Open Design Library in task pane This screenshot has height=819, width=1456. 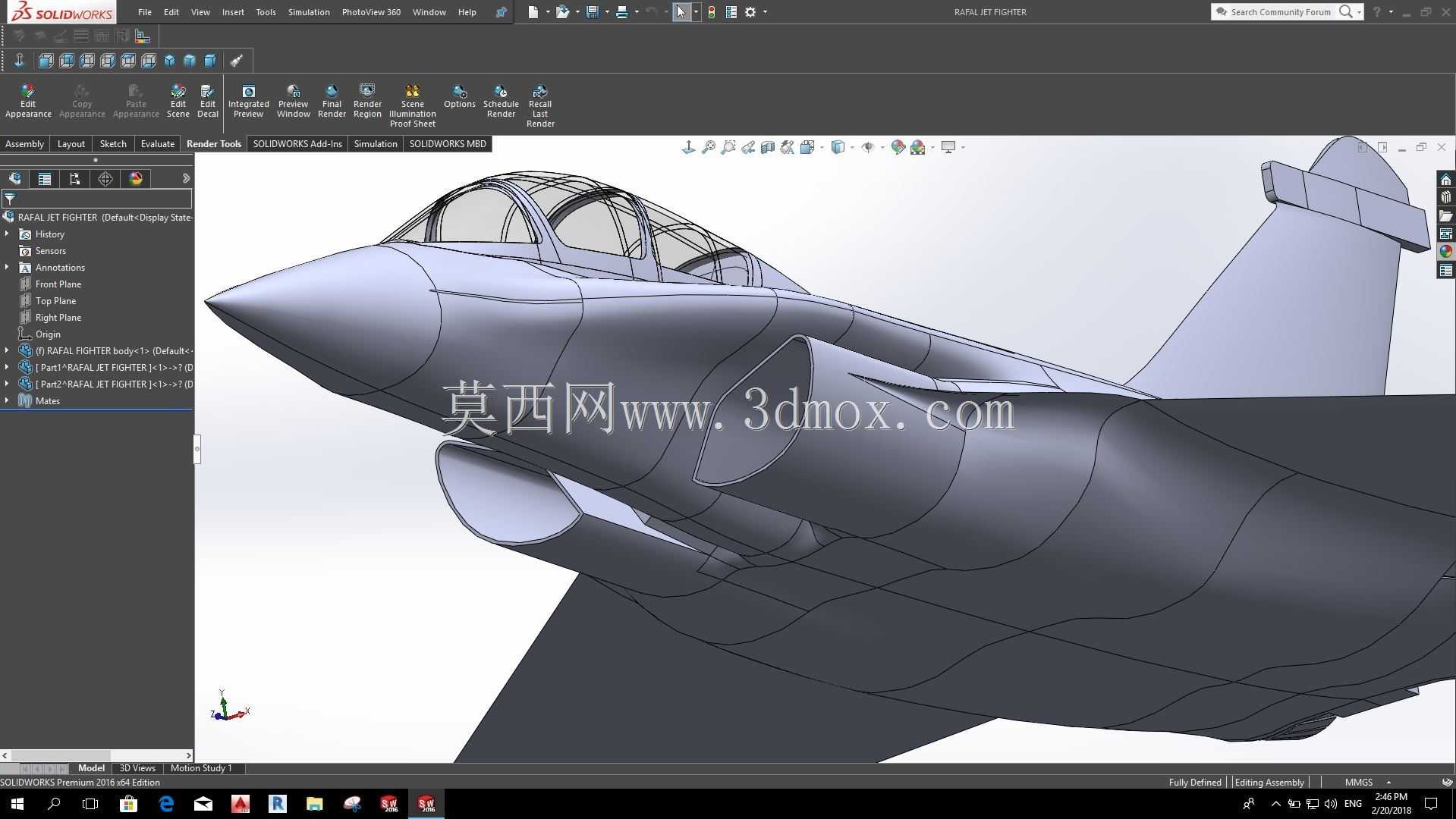click(x=1445, y=198)
